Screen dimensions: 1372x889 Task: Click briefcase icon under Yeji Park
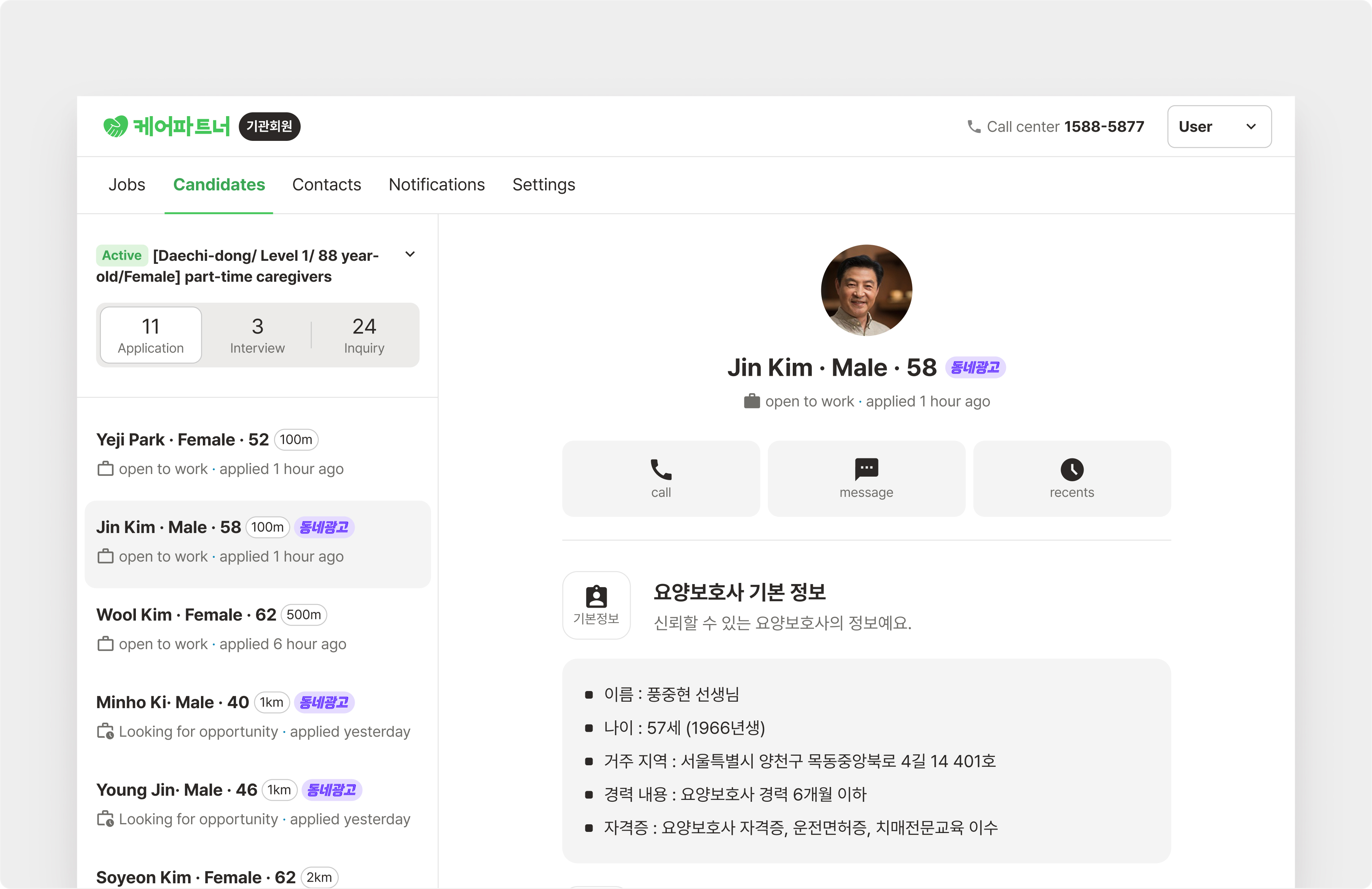pyautogui.click(x=105, y=469)
